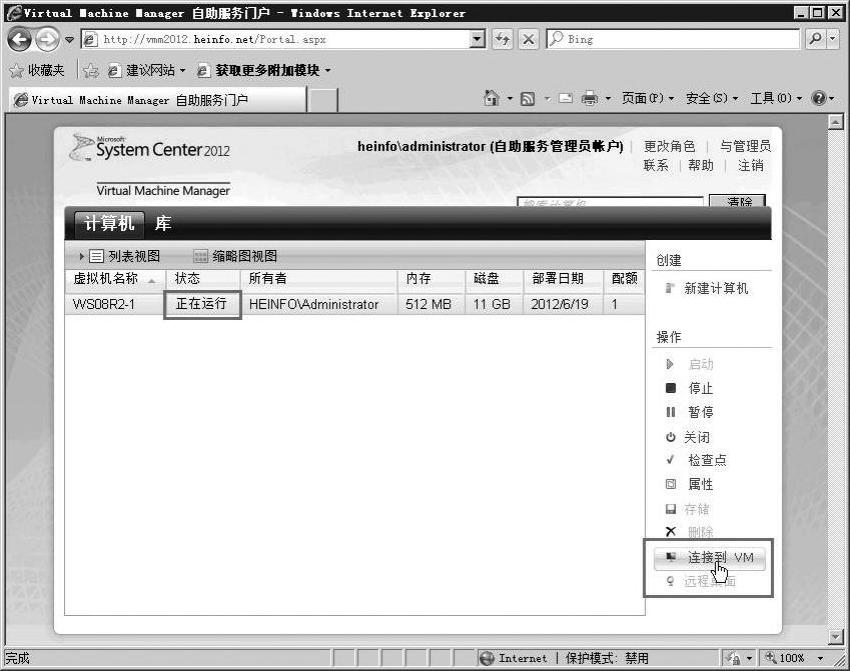Click the 远程桌面 remote desktop action

tap(700, 582)
